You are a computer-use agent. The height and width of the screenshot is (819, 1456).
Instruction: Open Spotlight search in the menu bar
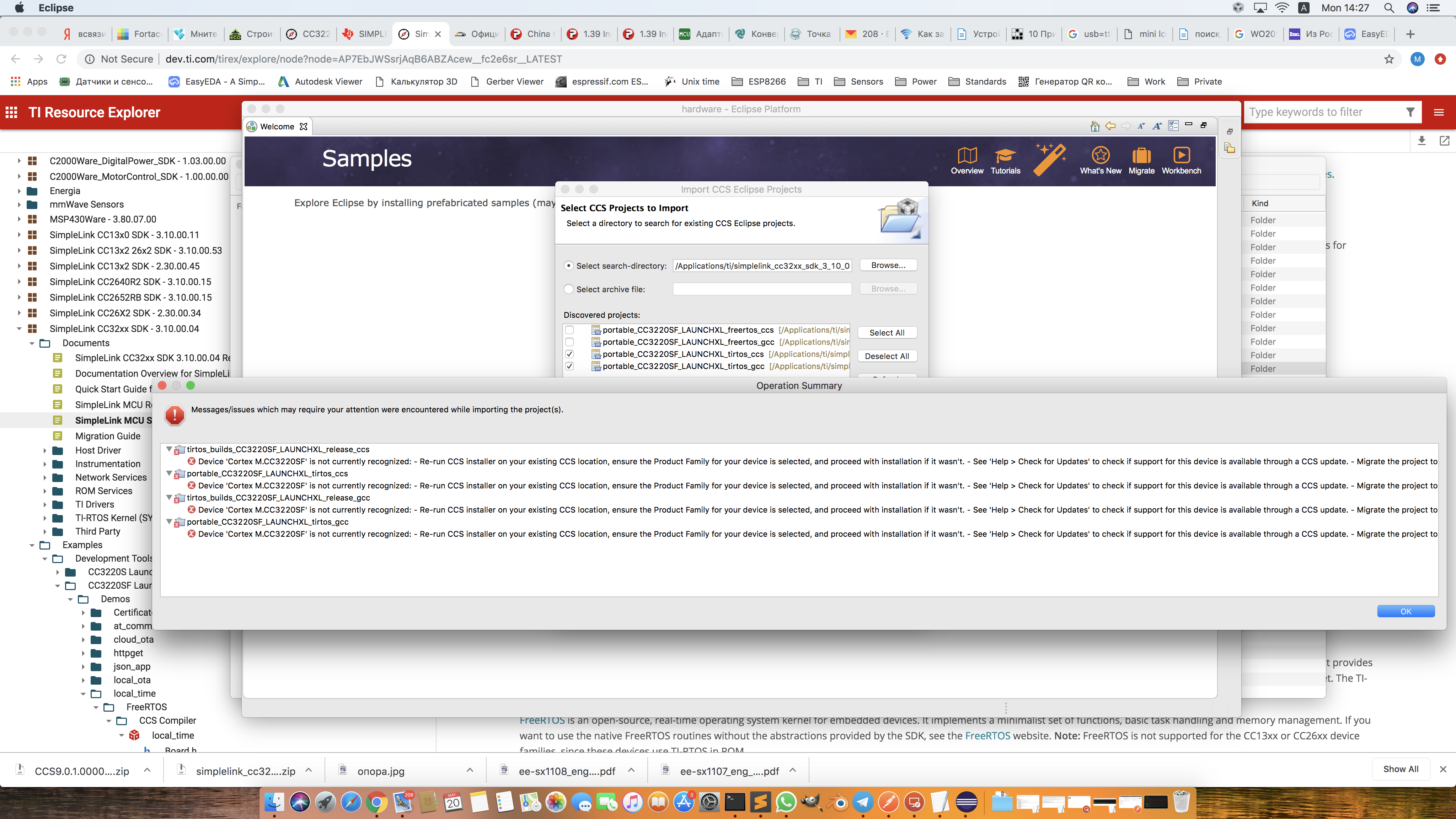coord(1389,8)
